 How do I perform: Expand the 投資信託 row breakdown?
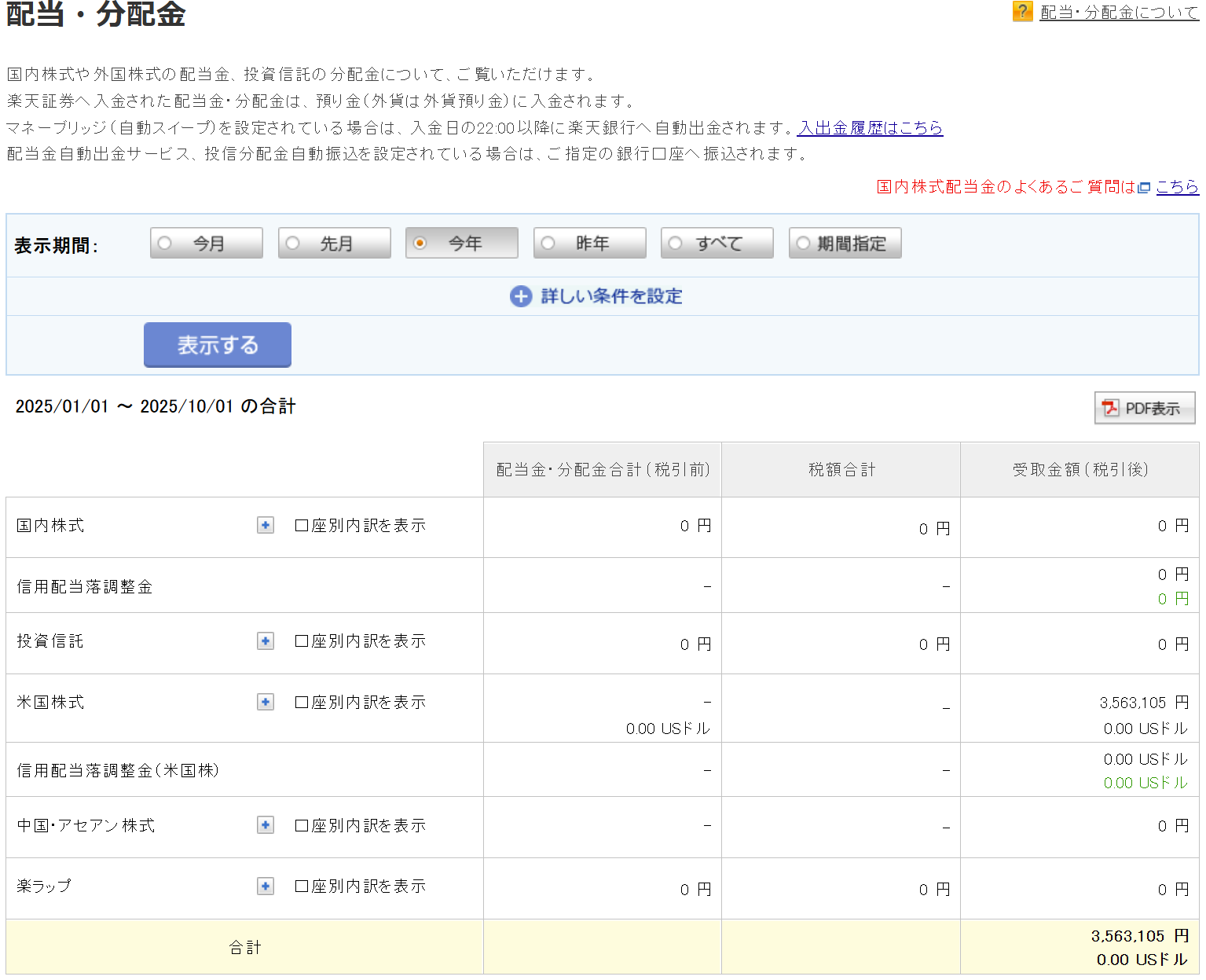266,641
